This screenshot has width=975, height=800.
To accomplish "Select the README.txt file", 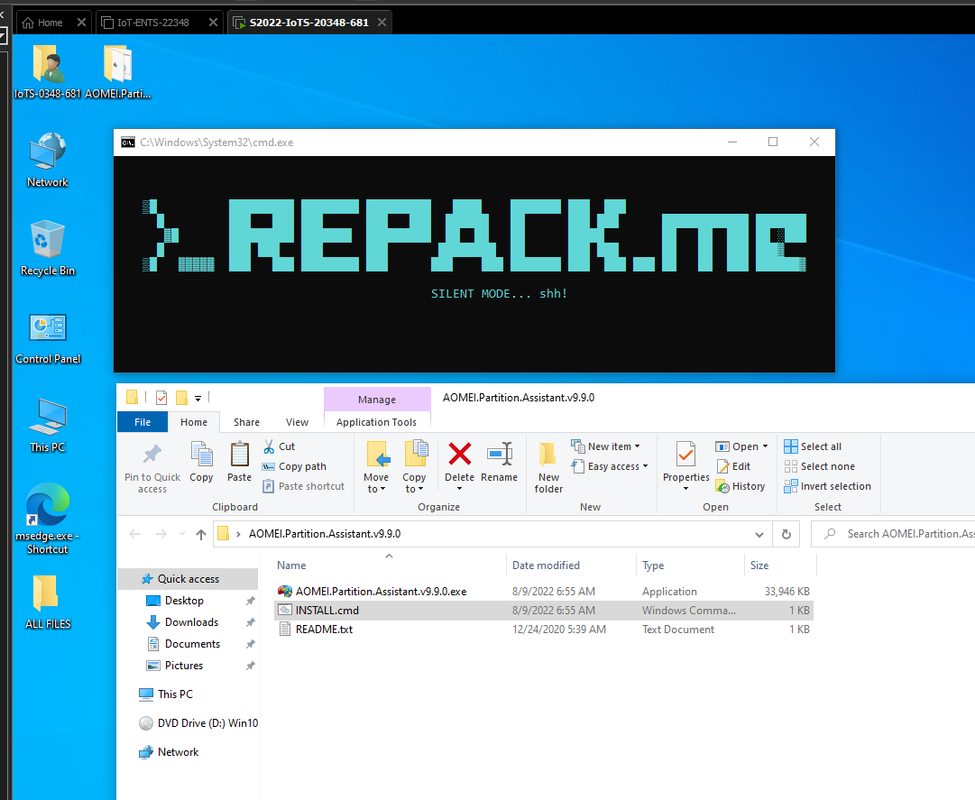I will [x=544, y=629].
